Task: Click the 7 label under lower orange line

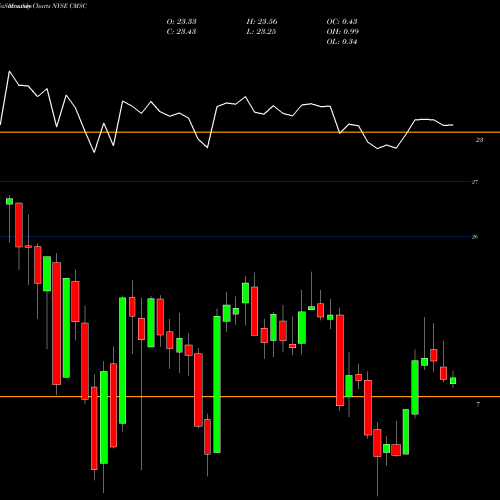Action: coord(478,404)
